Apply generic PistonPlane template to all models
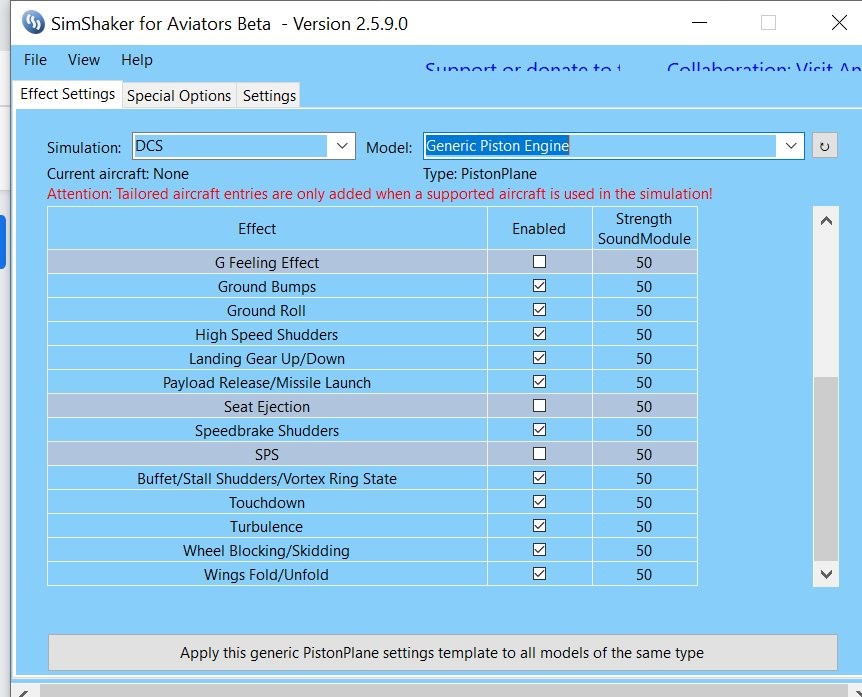The height and width of the screenshot is (697, 862). pos(443,652)
